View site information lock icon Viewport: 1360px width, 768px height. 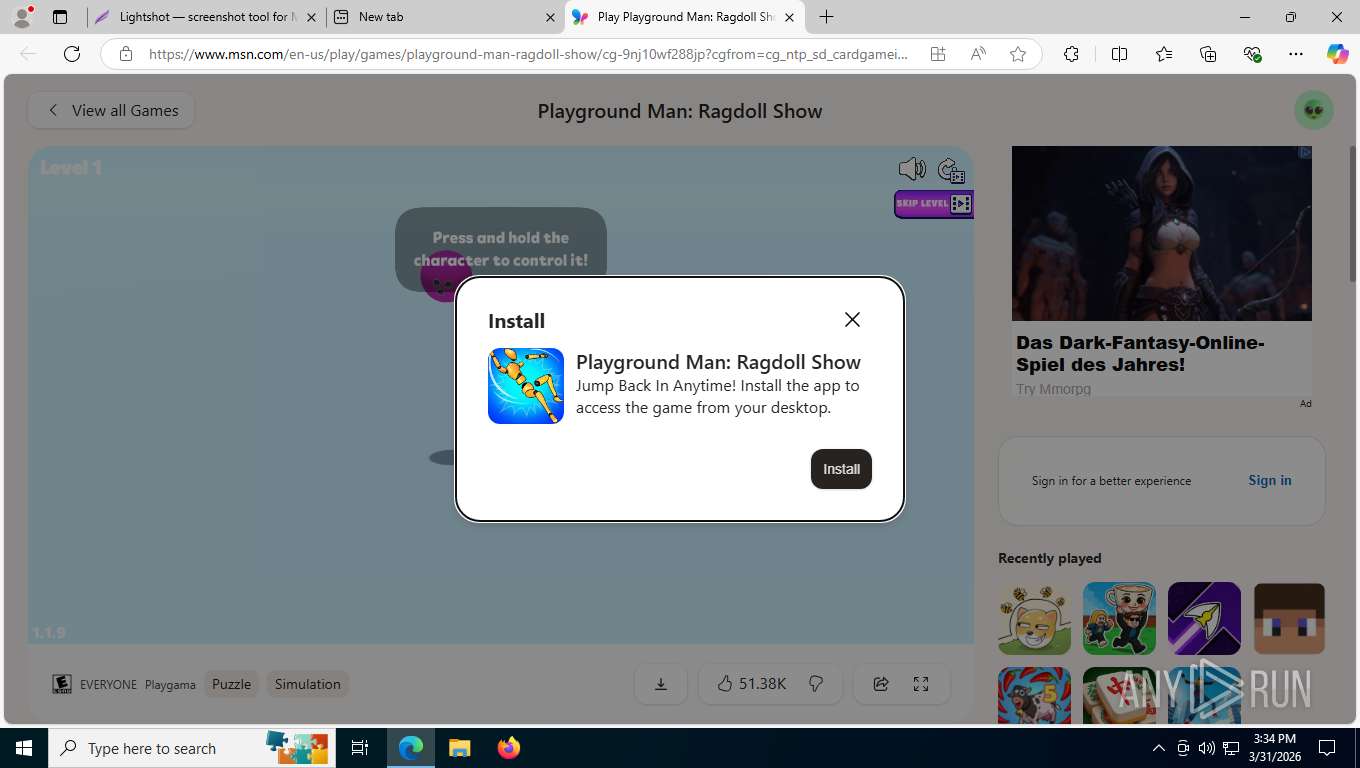tap(125, 54)
